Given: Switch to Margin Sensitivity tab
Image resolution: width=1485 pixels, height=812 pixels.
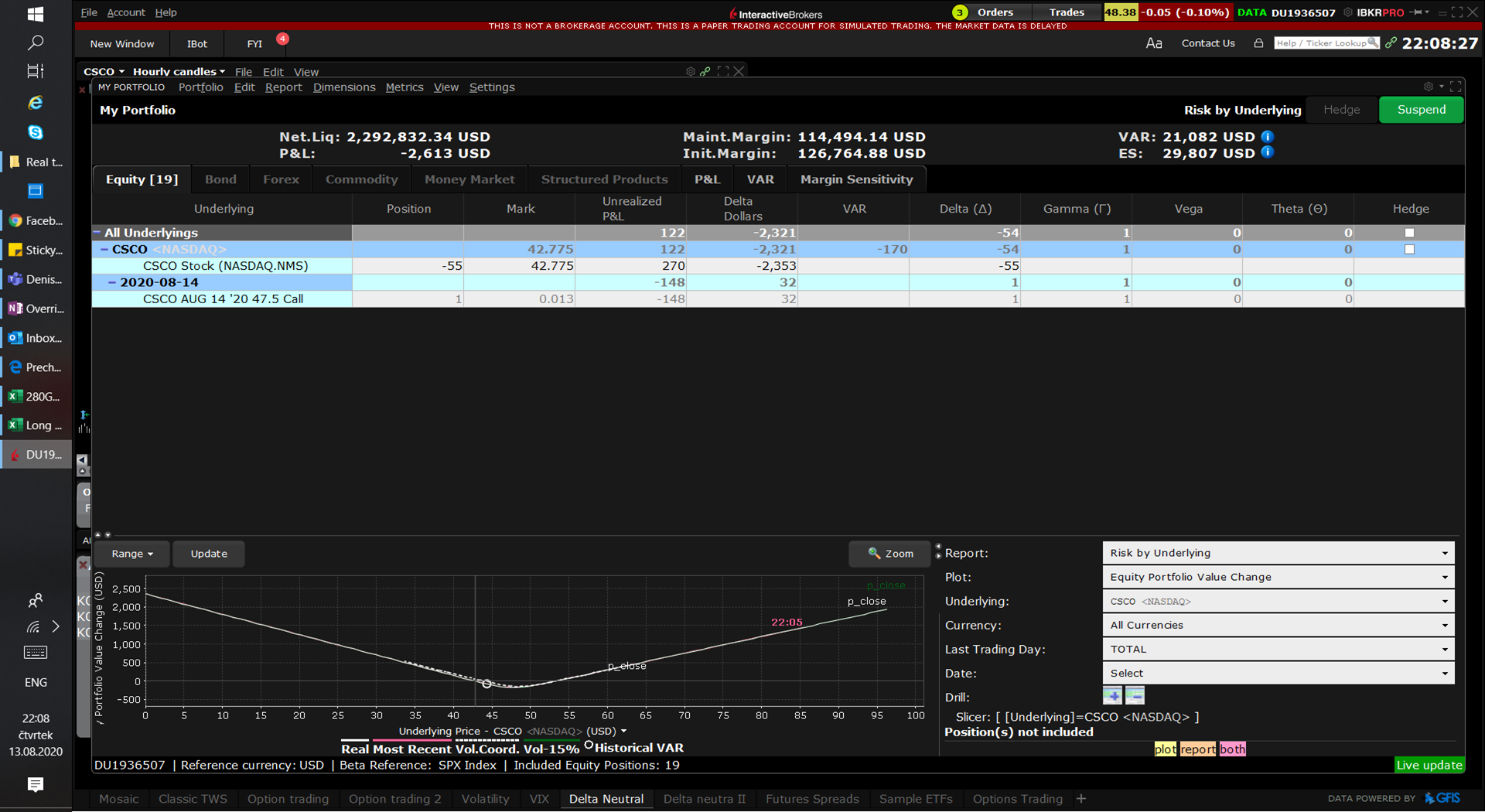Looking at the screenshot, I should [x=856, y=179].
